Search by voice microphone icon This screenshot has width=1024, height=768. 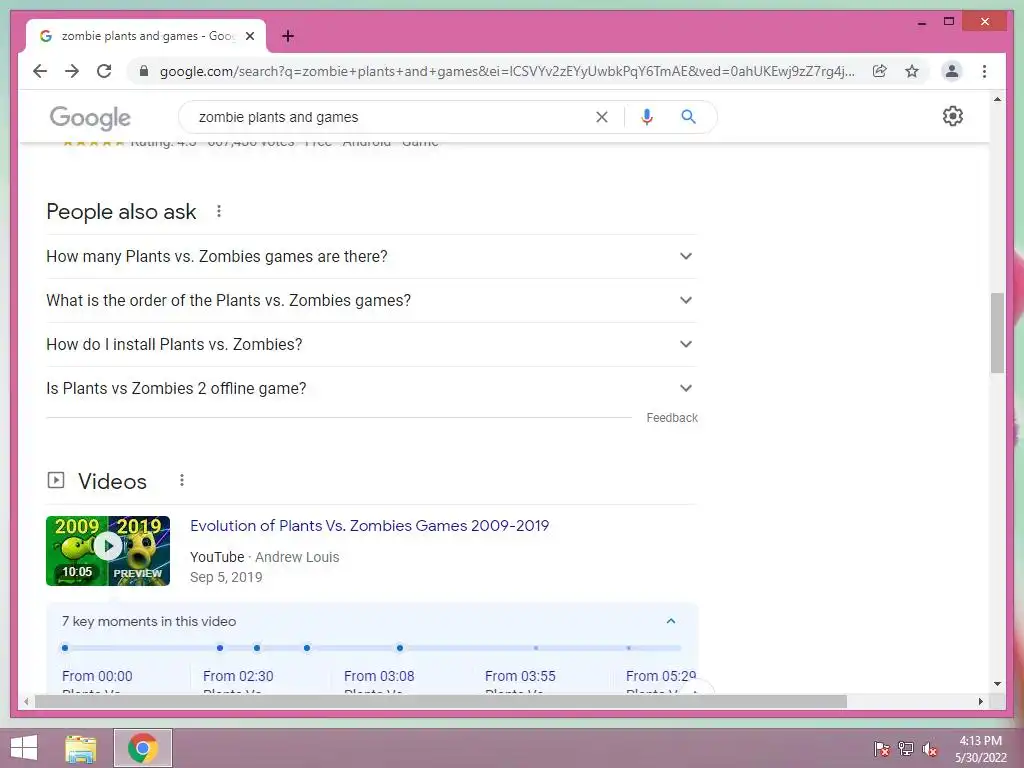click(647, 117)
